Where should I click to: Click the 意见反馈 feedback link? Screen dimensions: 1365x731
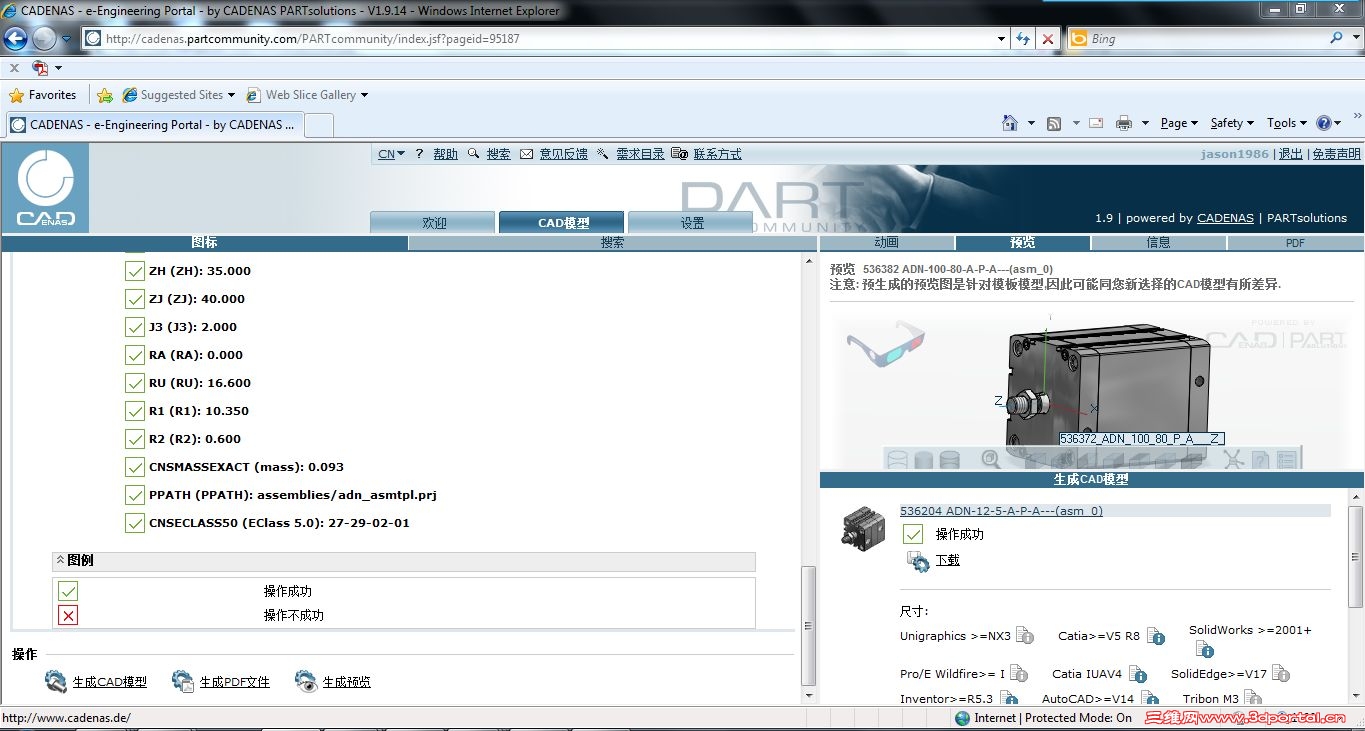coord(563,154)
